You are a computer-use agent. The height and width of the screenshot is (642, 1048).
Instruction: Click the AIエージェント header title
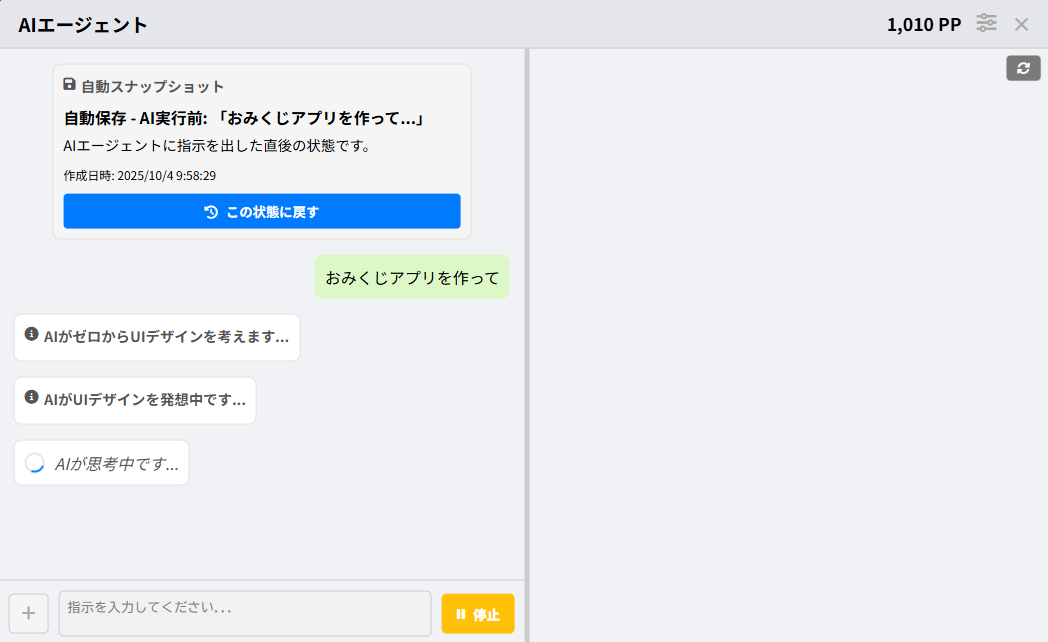[83, 25]
